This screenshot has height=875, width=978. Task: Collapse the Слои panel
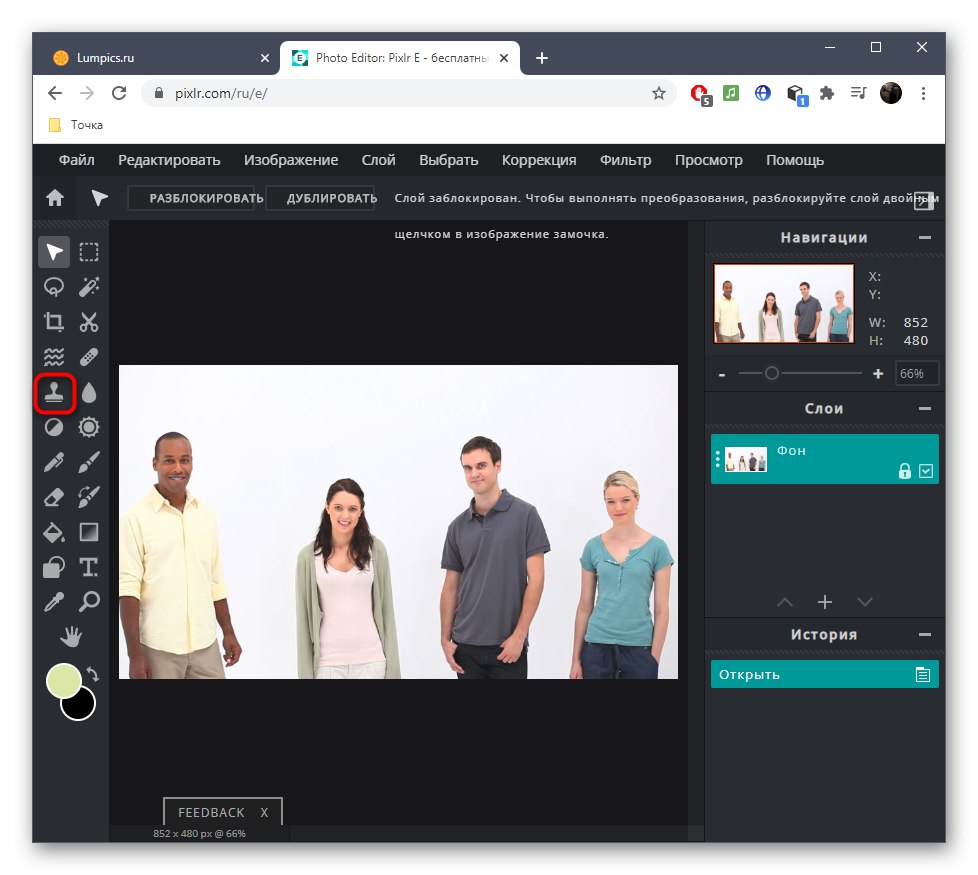925,408
